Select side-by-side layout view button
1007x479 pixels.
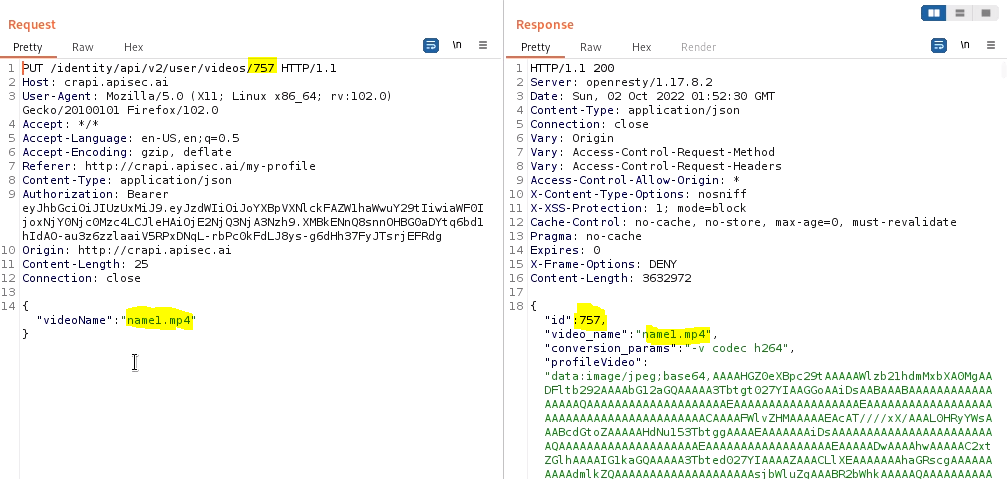click(x=935, y=13)
